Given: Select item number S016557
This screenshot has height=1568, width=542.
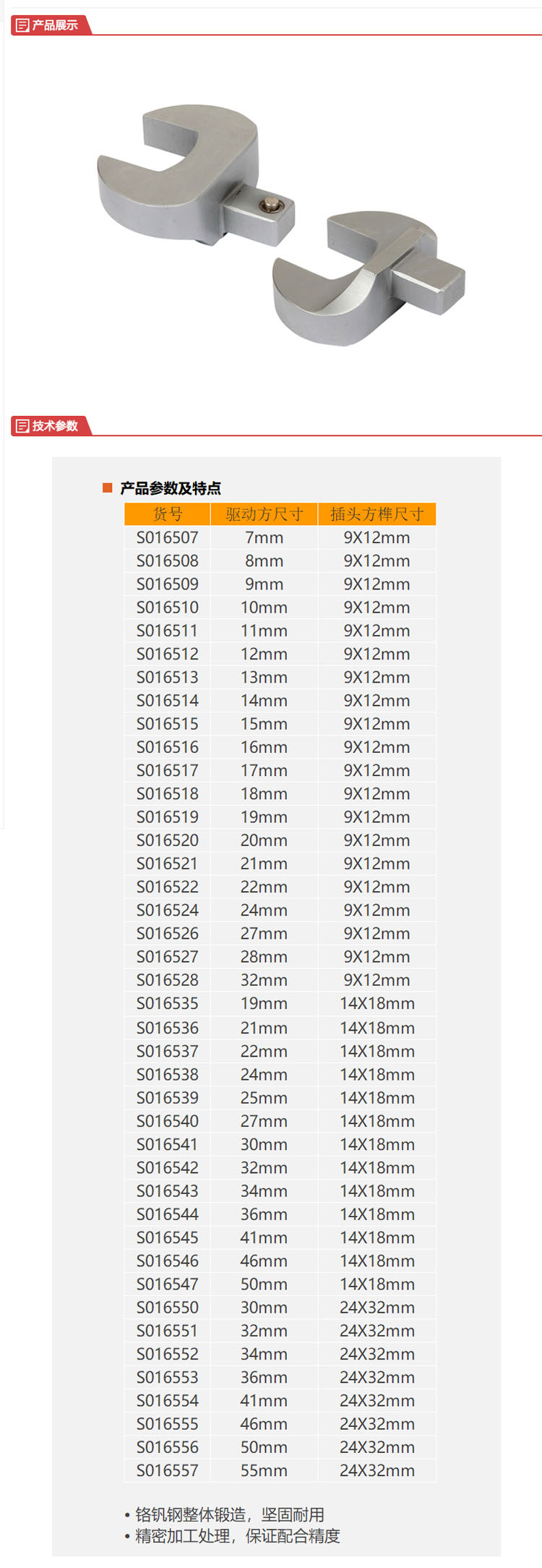Looking at the screenshot, I should pyautogui.click(x=168, y=1470).
